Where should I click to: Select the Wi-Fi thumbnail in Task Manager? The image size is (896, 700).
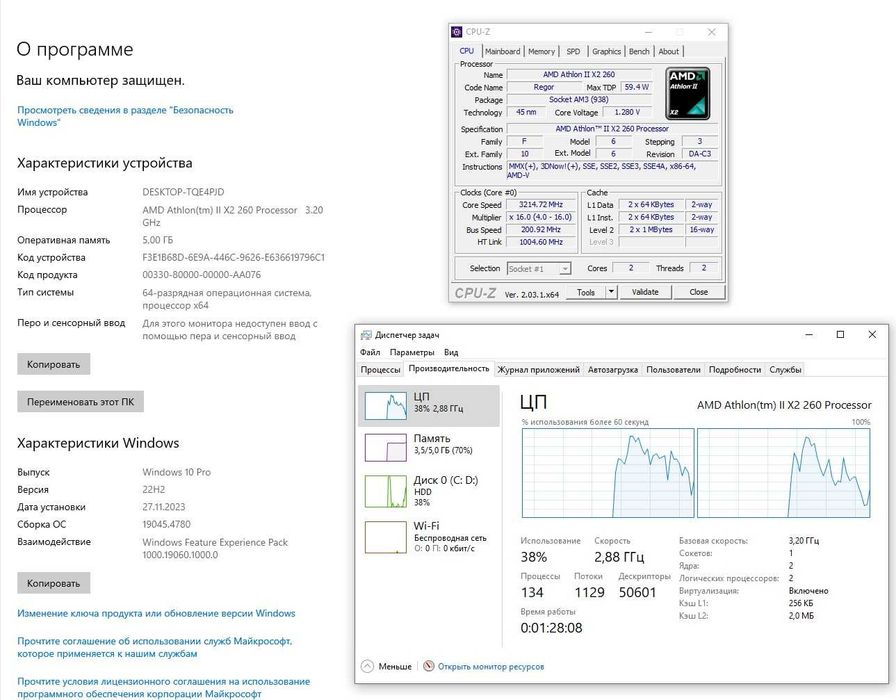pos(386,537)
